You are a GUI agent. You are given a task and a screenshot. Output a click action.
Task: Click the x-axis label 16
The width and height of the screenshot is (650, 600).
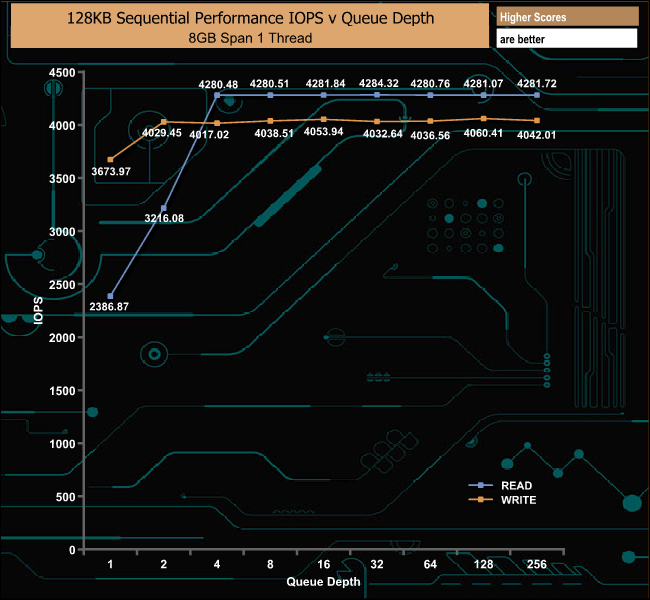324,564
